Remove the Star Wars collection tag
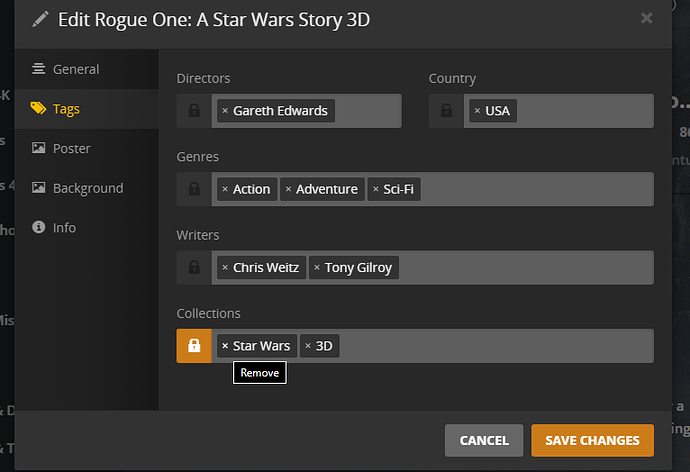The image size is (690, 472). pos(225,346)
